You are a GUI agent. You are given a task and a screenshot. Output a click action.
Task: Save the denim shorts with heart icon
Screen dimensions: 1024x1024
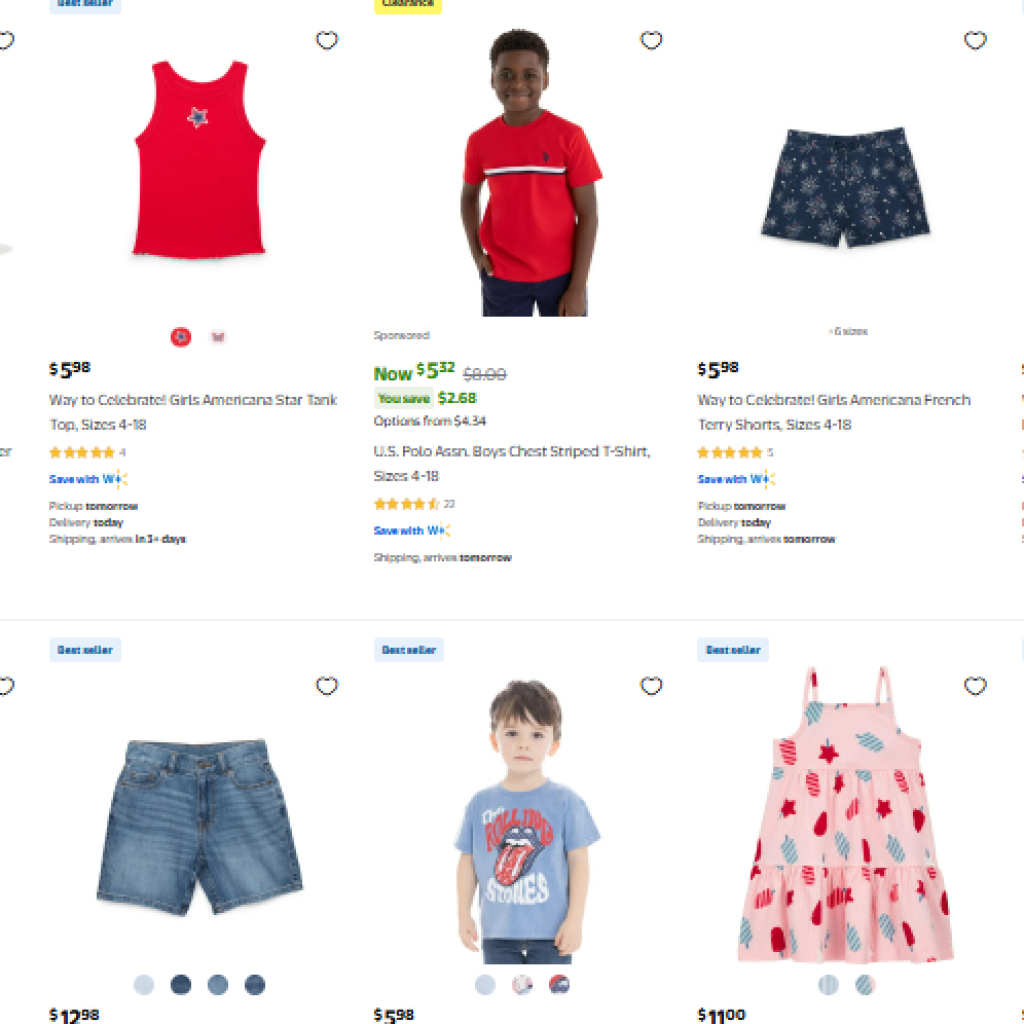point(327,686)
